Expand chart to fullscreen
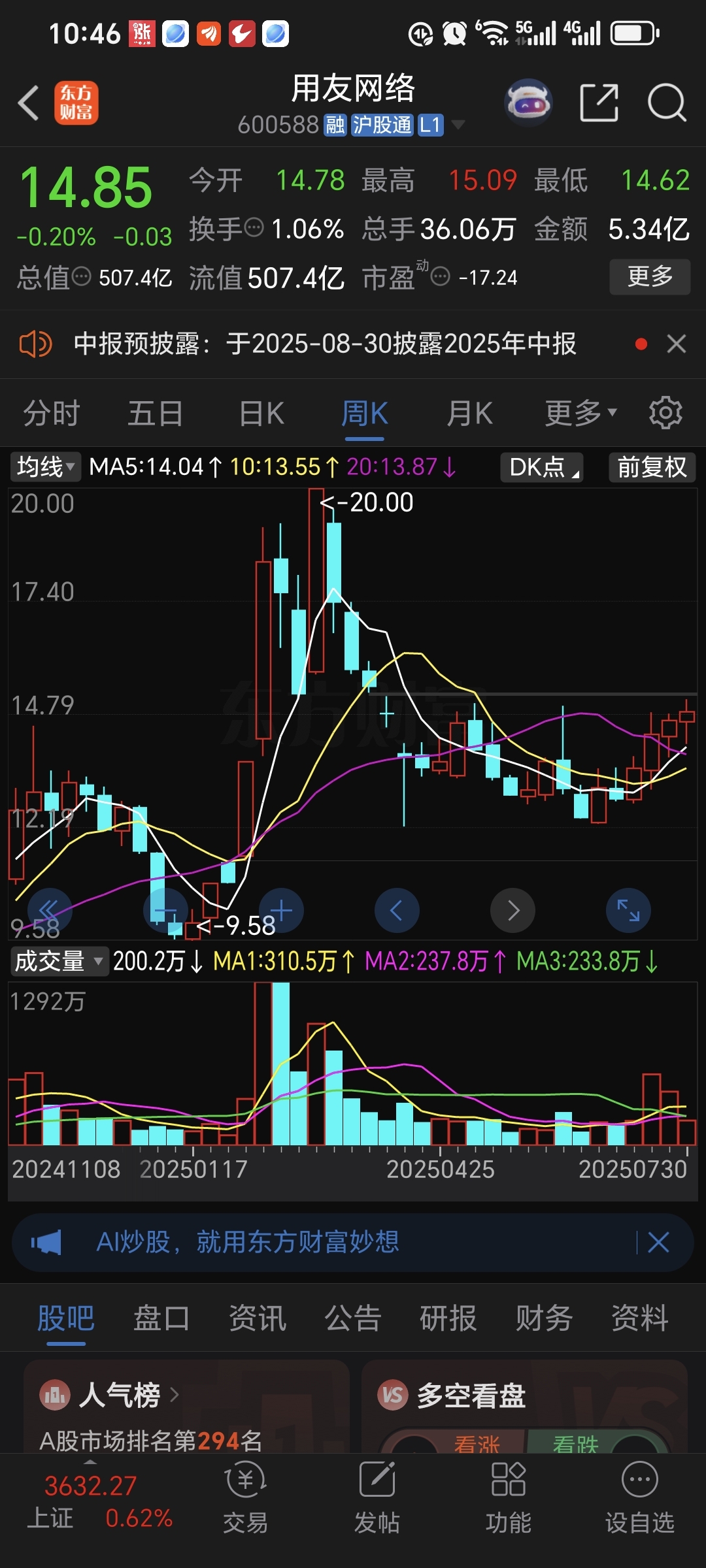Screen dimensions: 706x1568 [x=628, y=910]
